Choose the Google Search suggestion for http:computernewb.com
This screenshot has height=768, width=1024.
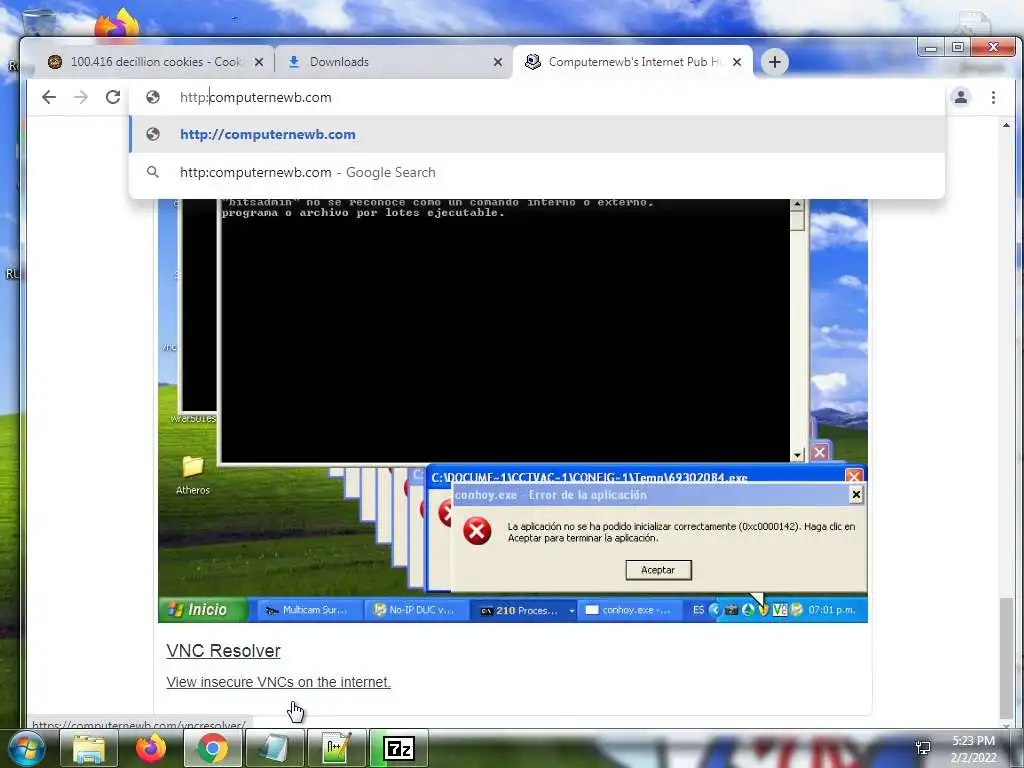point(537,172)
